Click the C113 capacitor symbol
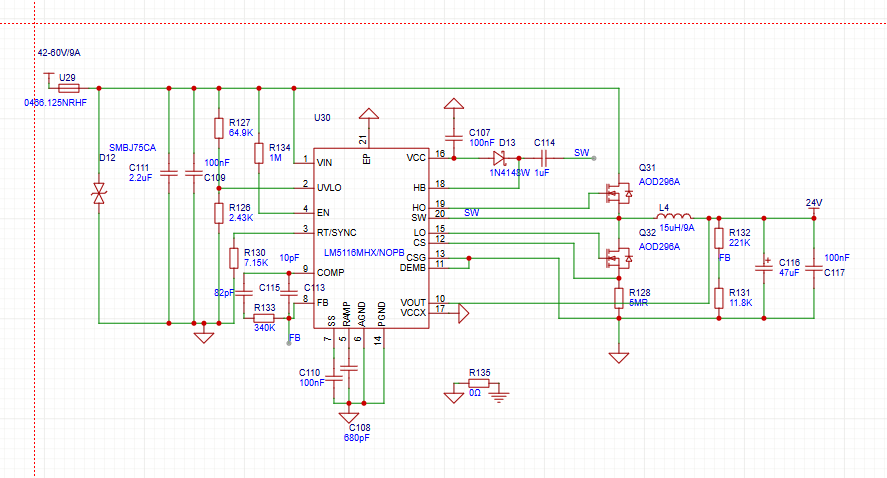Image resolution: width=887 pixels, height=478 pixels. coord(289,294)
